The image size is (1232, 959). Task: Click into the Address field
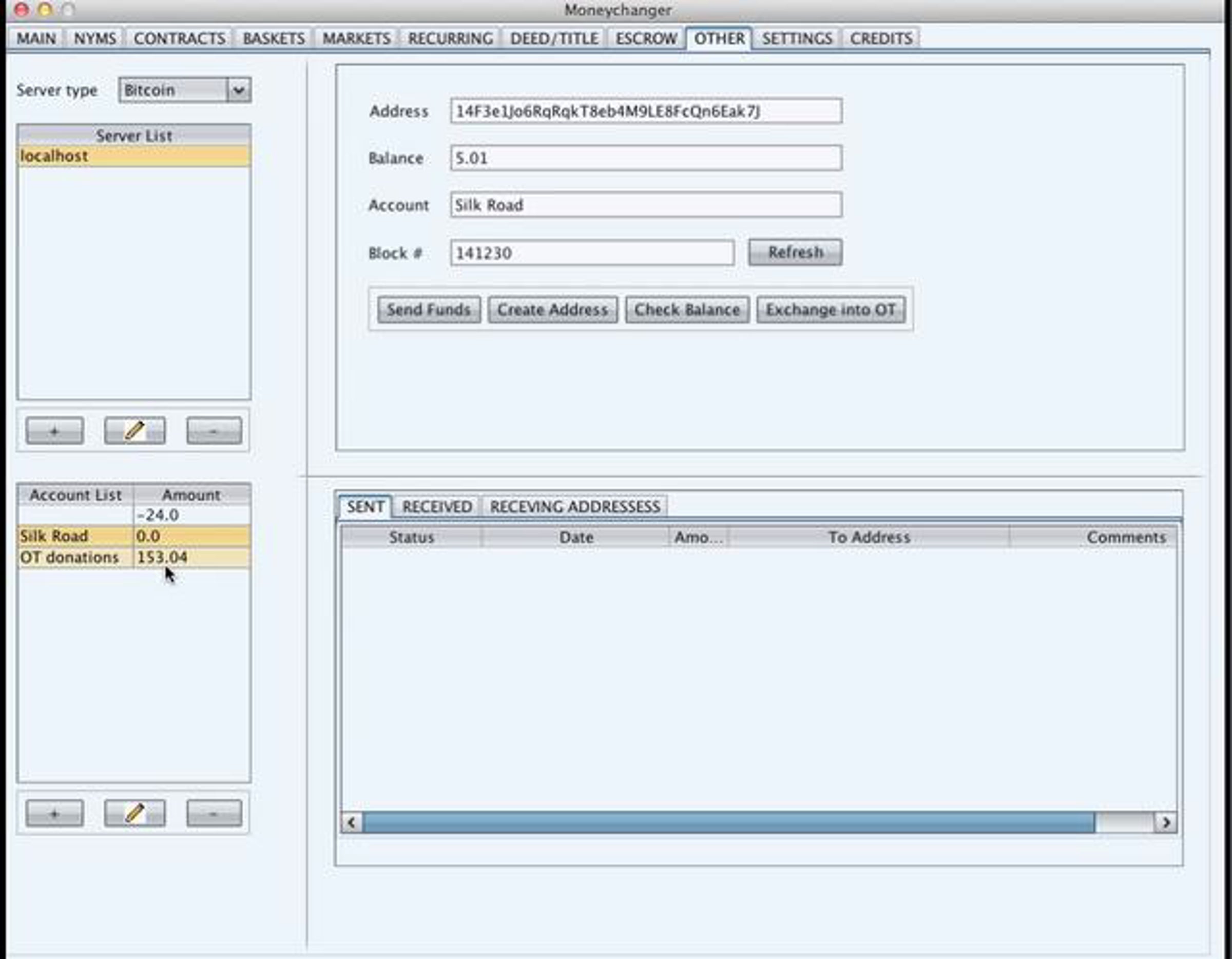(646, 111)
